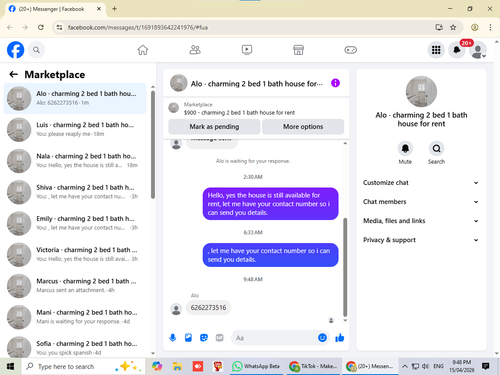Select the Messenger | Facebook browser tab
The width and height of the screenshot is (500, 375).
click(55, 9)
